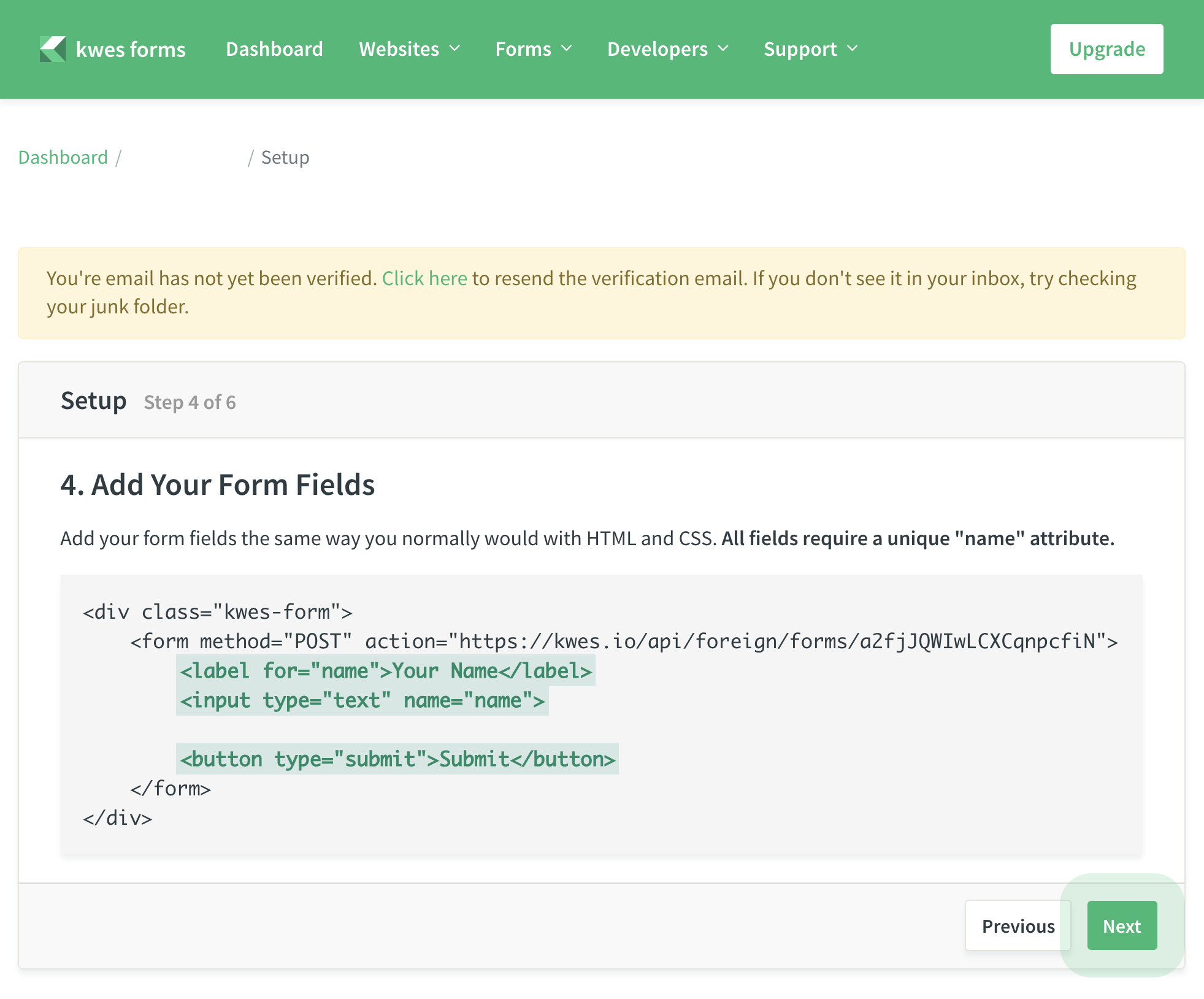Select the div class kwes-form opening line
The width and height of the screenshot is (1204, 999).
[218, 612]
